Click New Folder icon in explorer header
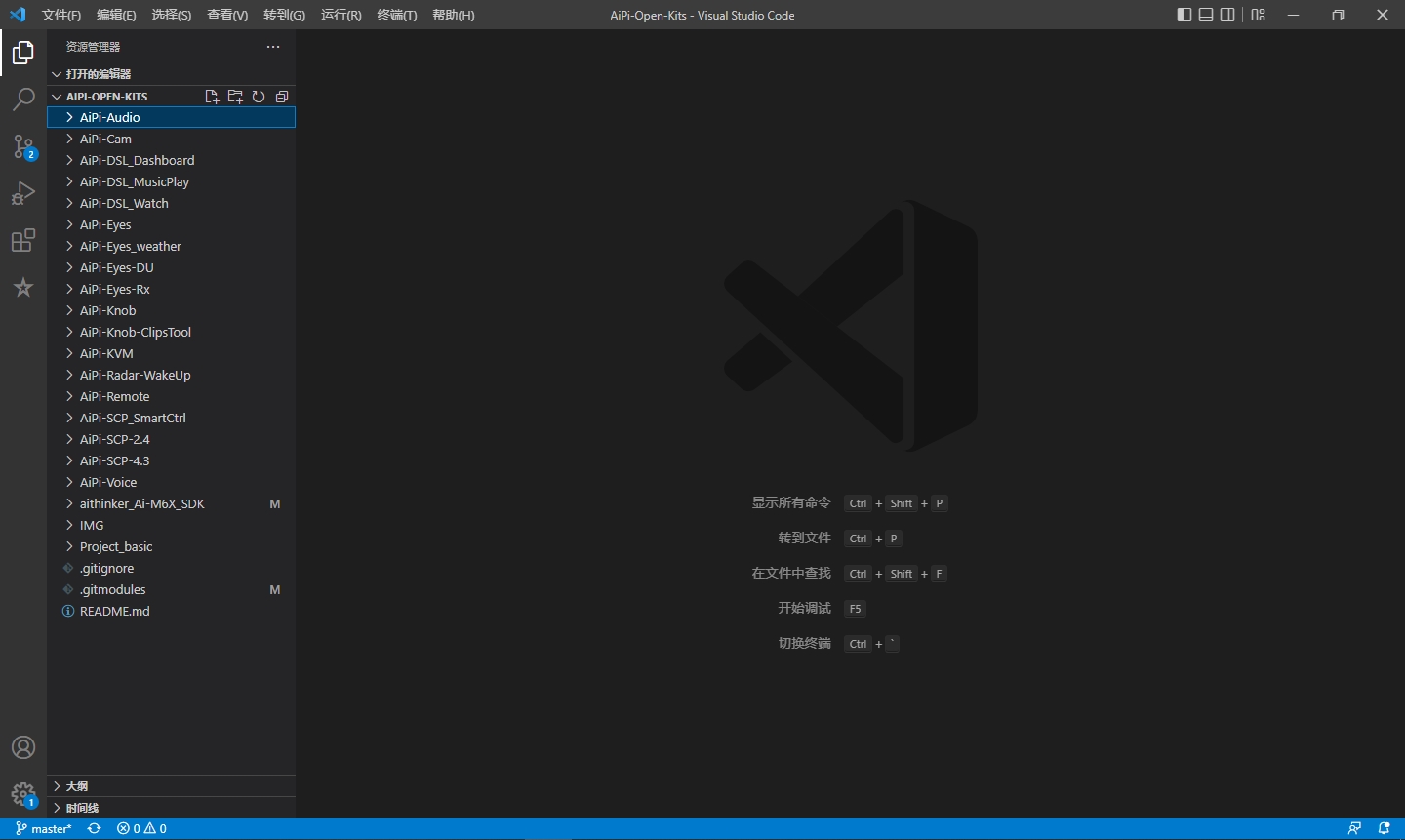Image resolution: width=1405 pixels, height=840 pixels. pos(235,97)
